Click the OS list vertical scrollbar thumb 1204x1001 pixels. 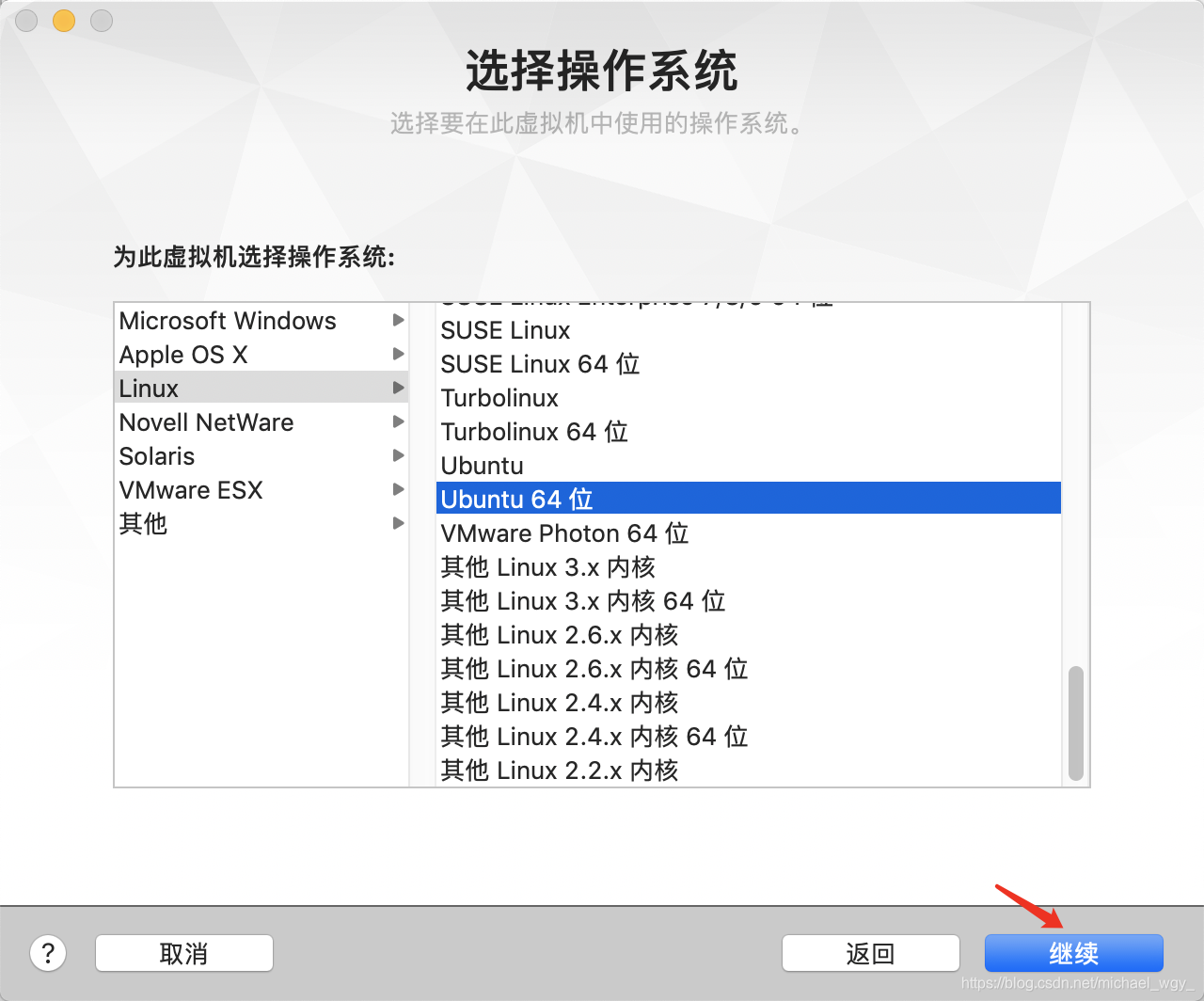click(x=1076, y=723)
